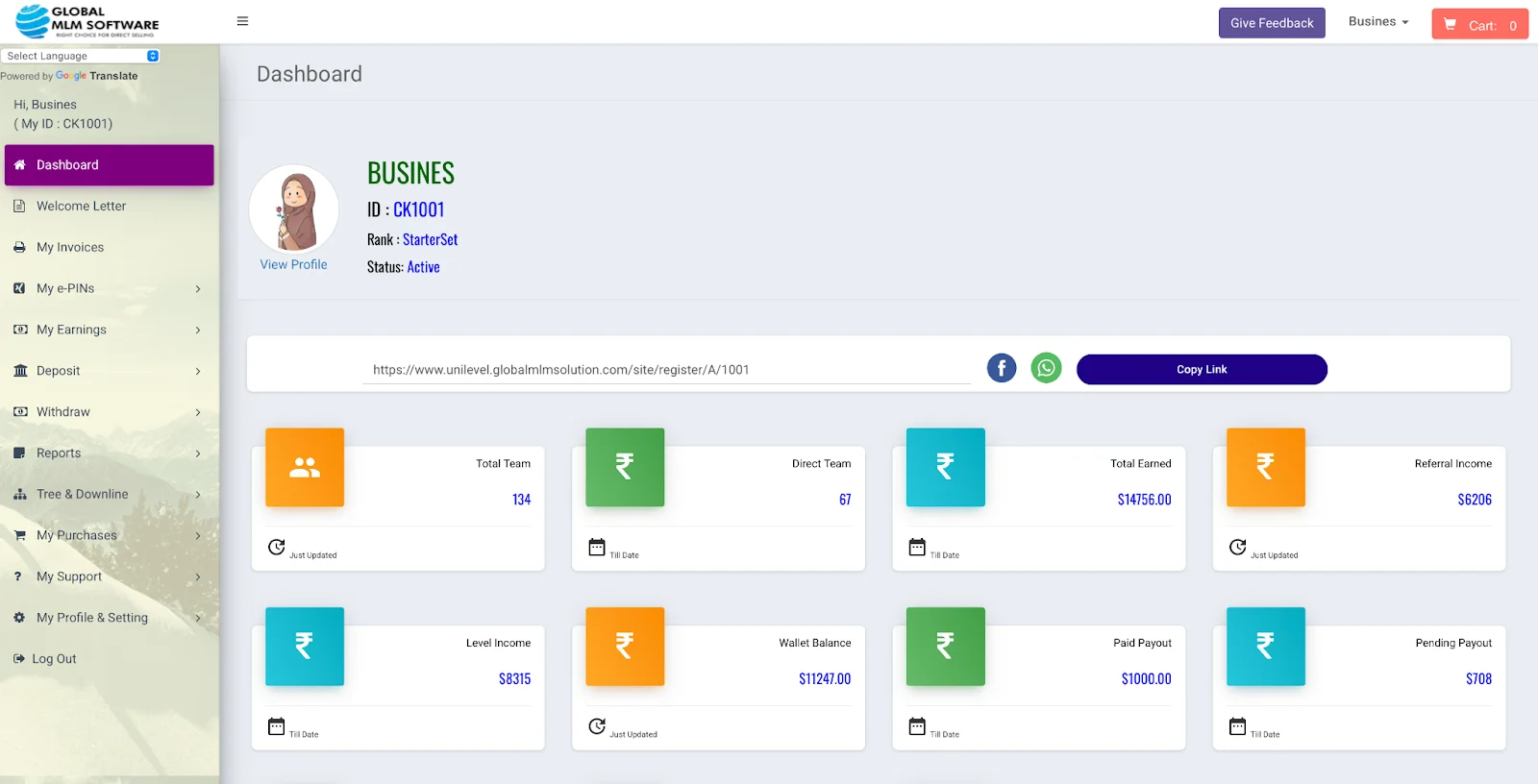Image resolution: width=1538 pixels, height=784 pixels.
Task: Click the printer icon beside My Invoices
Action: [19, 247]
